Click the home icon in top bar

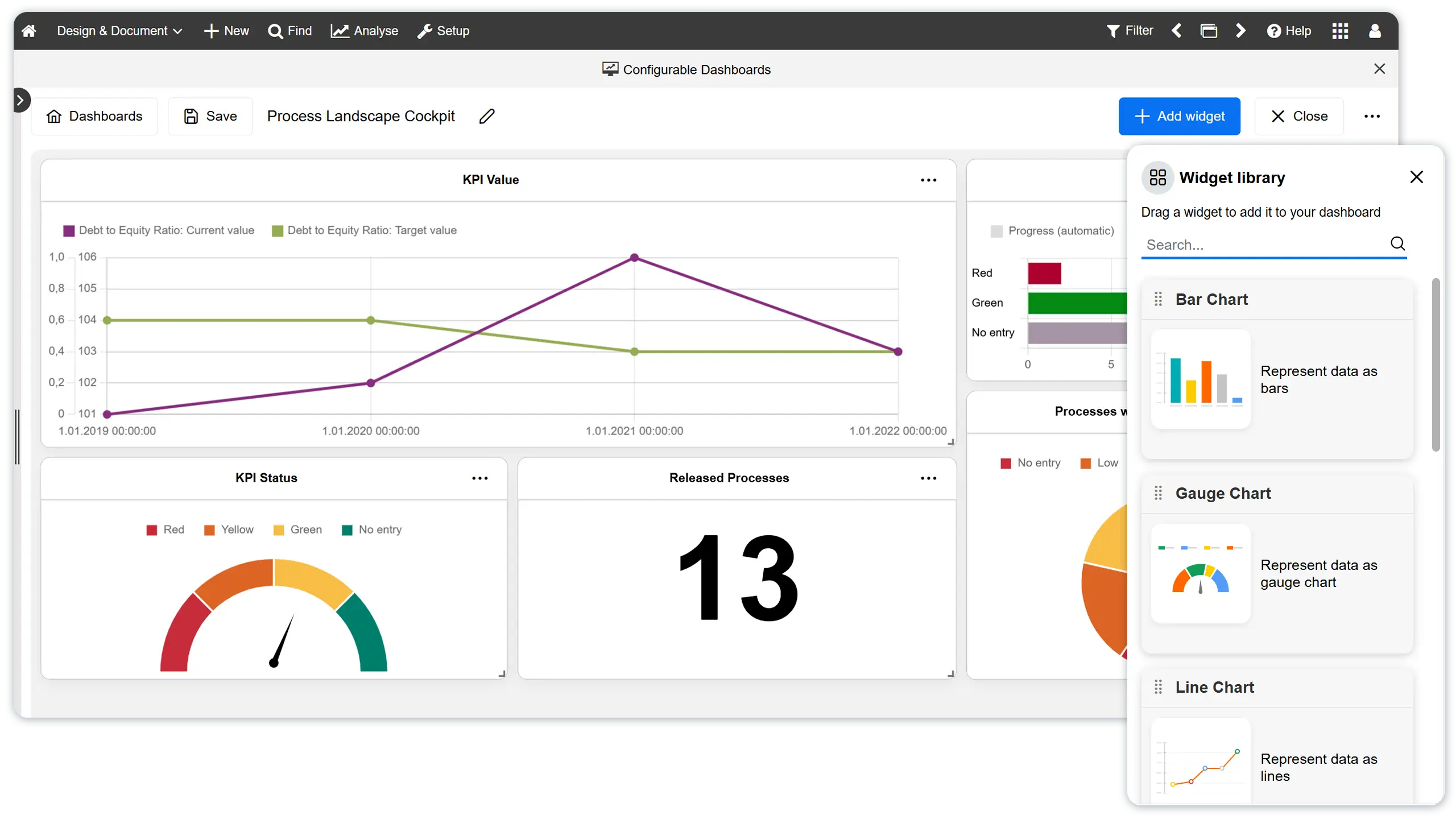point(29,31)
